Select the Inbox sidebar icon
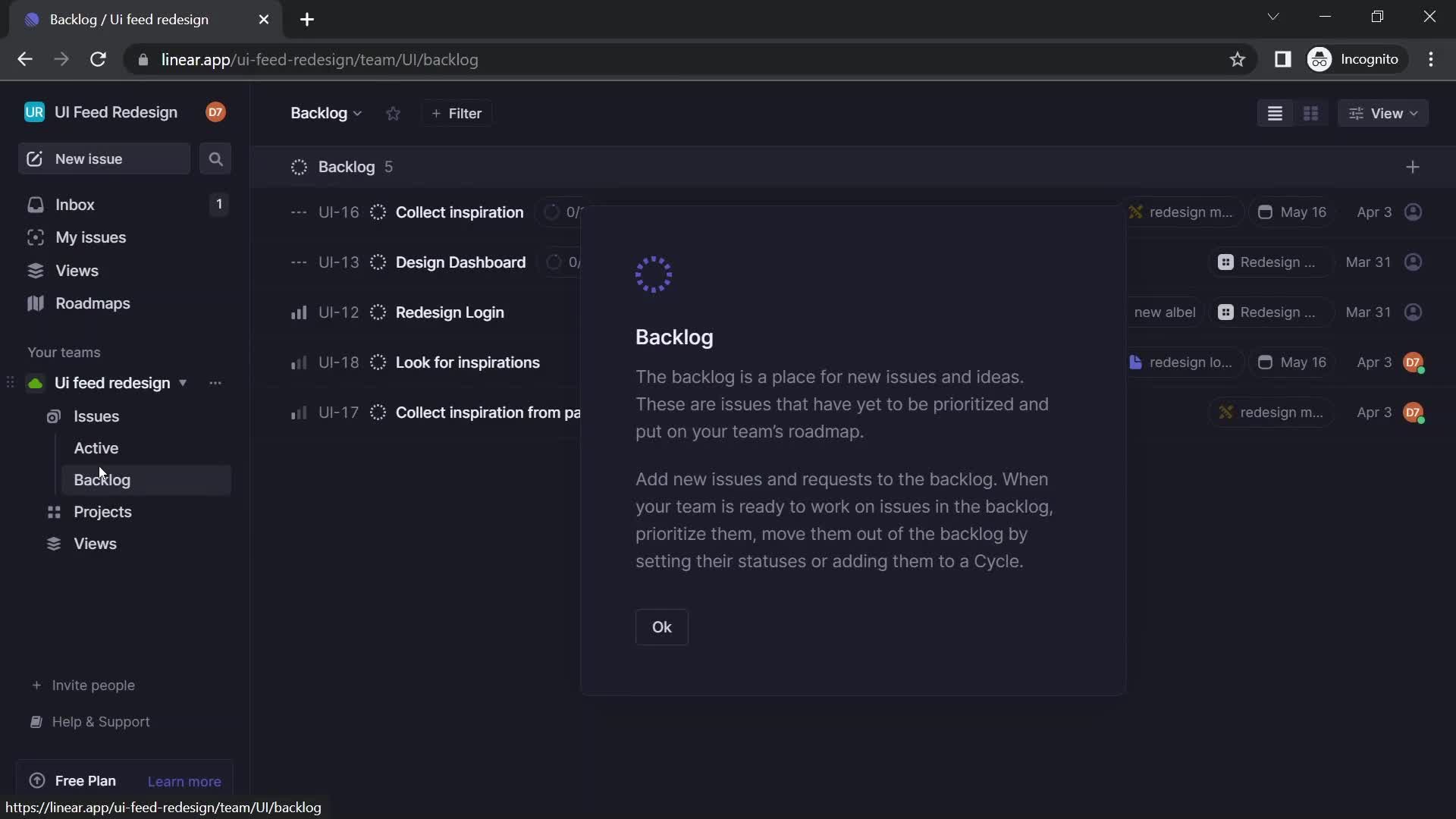 click(x=35, y=204)
